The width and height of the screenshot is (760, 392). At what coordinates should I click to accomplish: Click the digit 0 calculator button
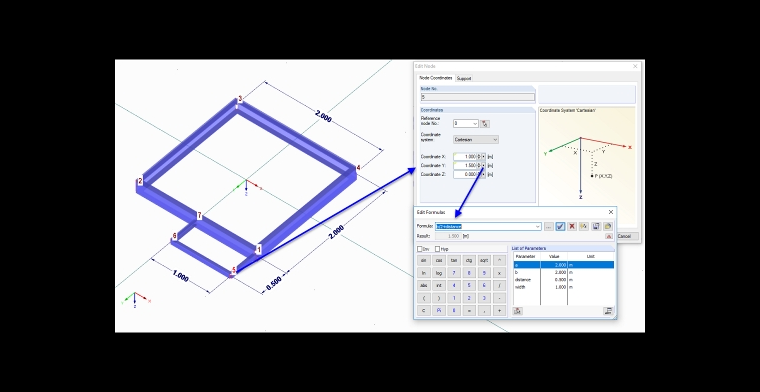click(x=454, y=311)
